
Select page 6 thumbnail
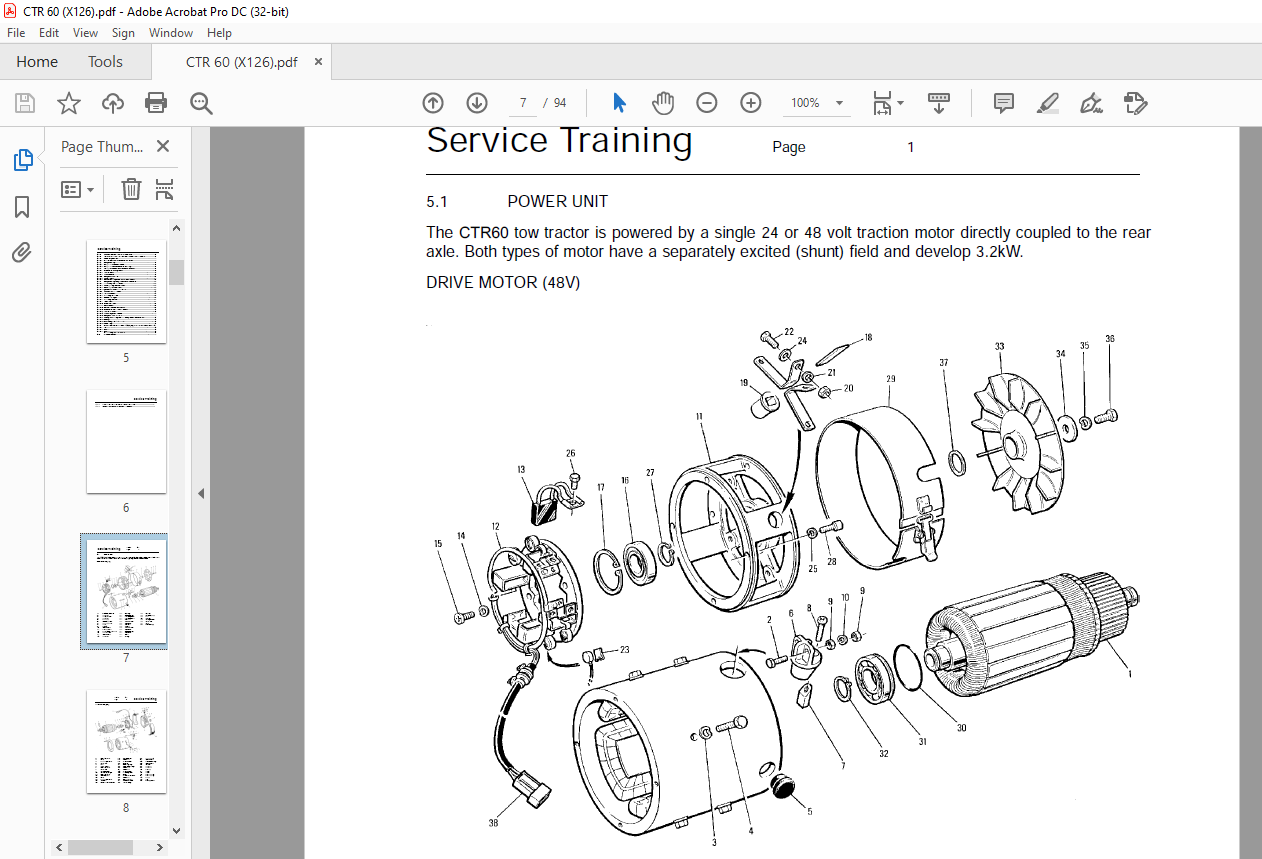[x=126, y=442]
